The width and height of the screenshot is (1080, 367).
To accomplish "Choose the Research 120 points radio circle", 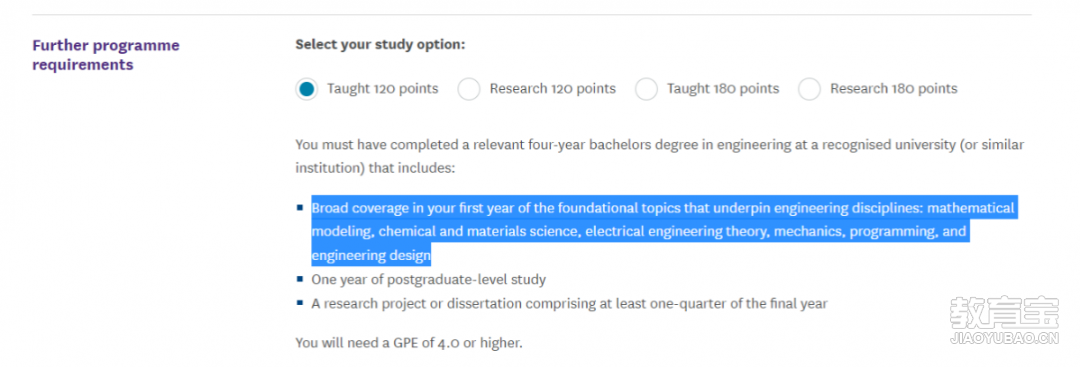I will [469, 89].
